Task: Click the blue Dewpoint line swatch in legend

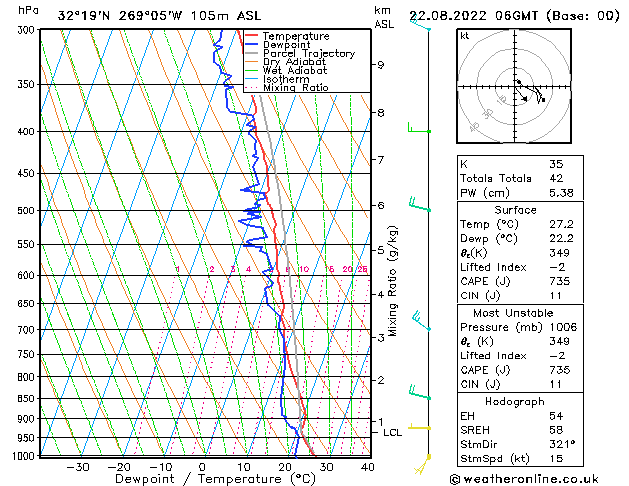Action: 251,45
